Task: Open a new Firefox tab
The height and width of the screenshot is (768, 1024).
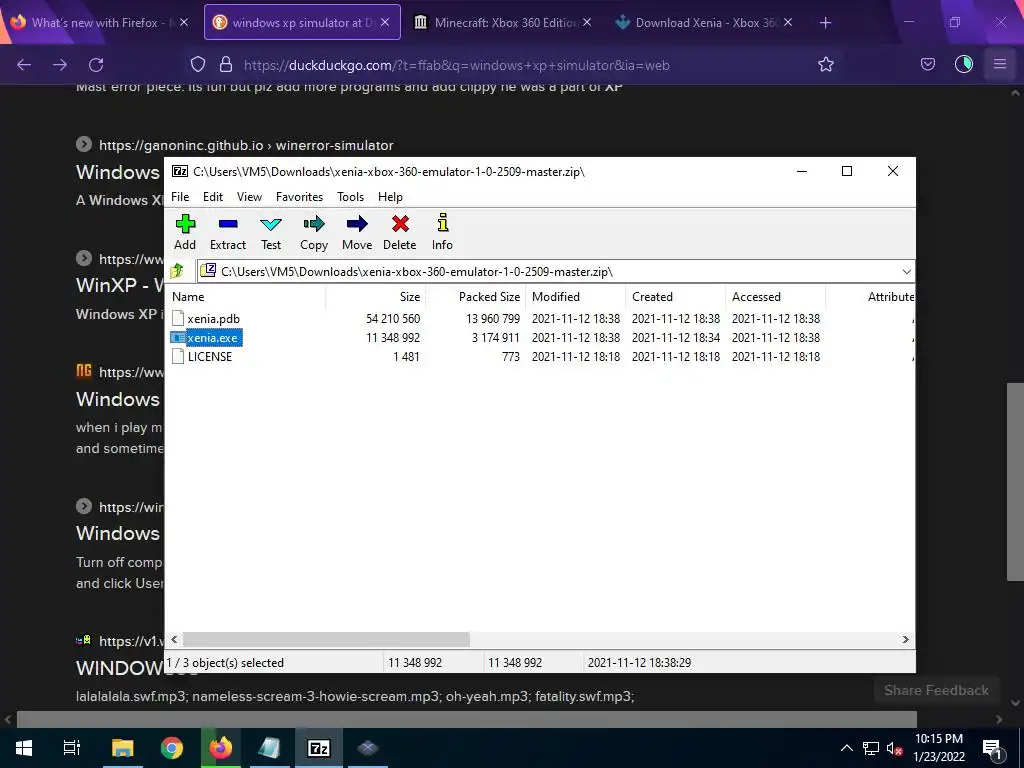Action: [x=825, y=23]
